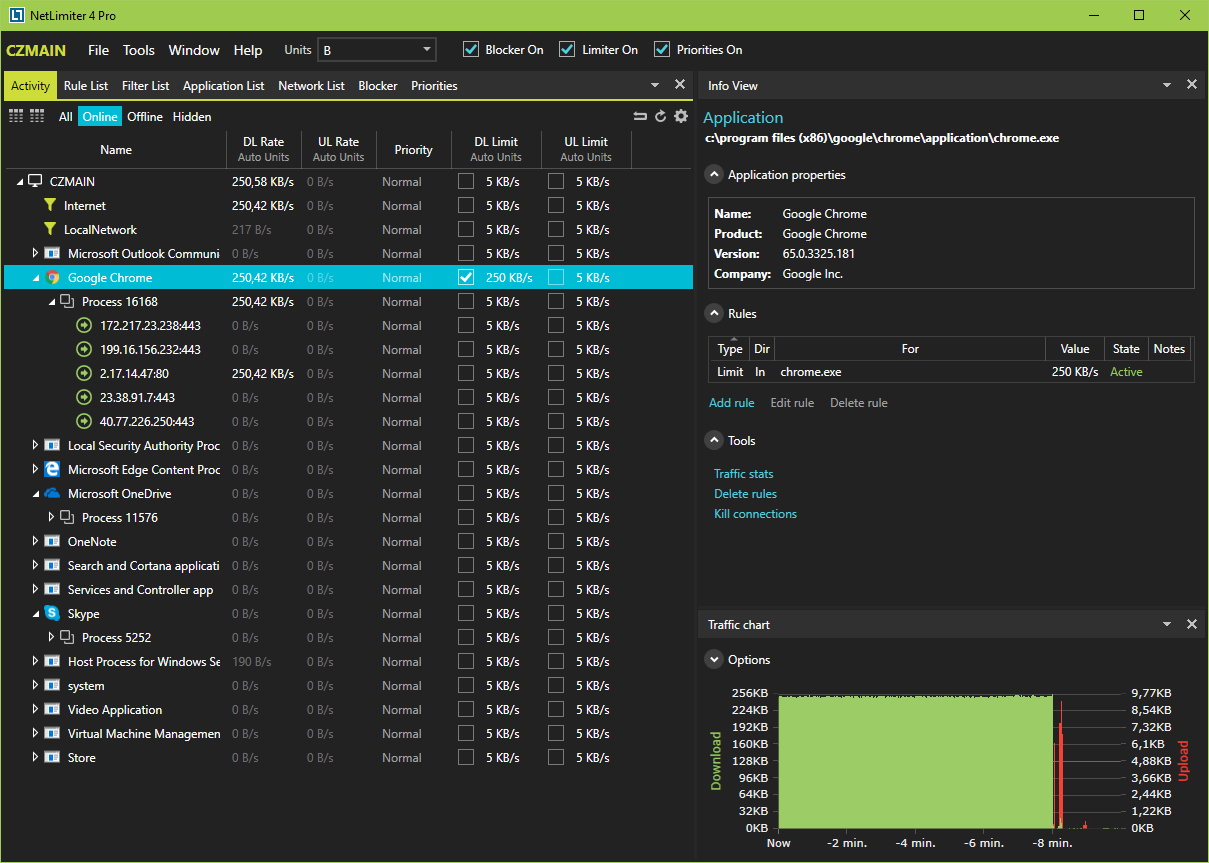
Task: Click the Kill connections link
Action: click(x=755, y=514)
